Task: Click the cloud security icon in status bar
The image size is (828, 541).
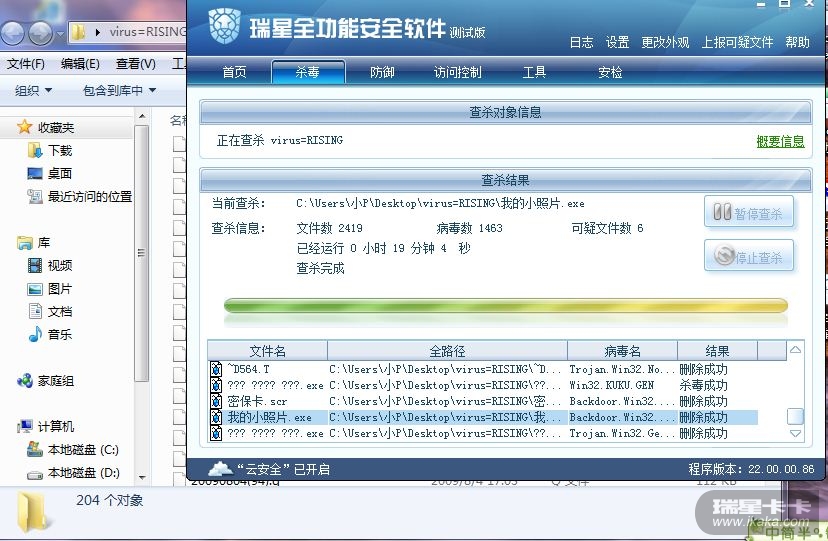Action: pos(220,469)
